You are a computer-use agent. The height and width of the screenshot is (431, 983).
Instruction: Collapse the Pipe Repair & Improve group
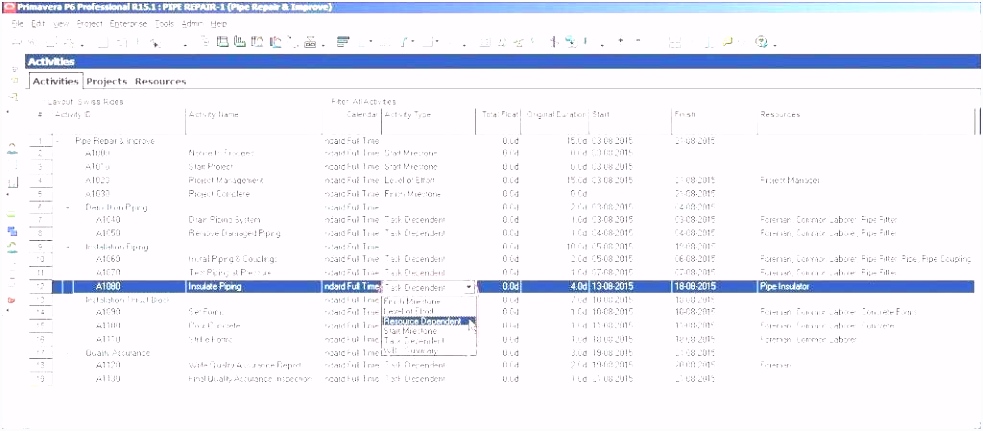(x=57, y=141)
